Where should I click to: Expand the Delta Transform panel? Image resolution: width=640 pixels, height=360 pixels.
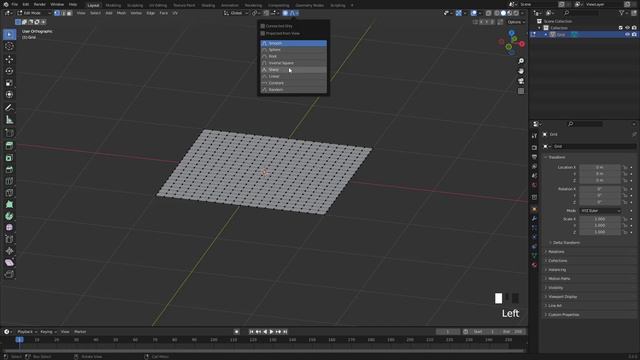click(566, 242)
